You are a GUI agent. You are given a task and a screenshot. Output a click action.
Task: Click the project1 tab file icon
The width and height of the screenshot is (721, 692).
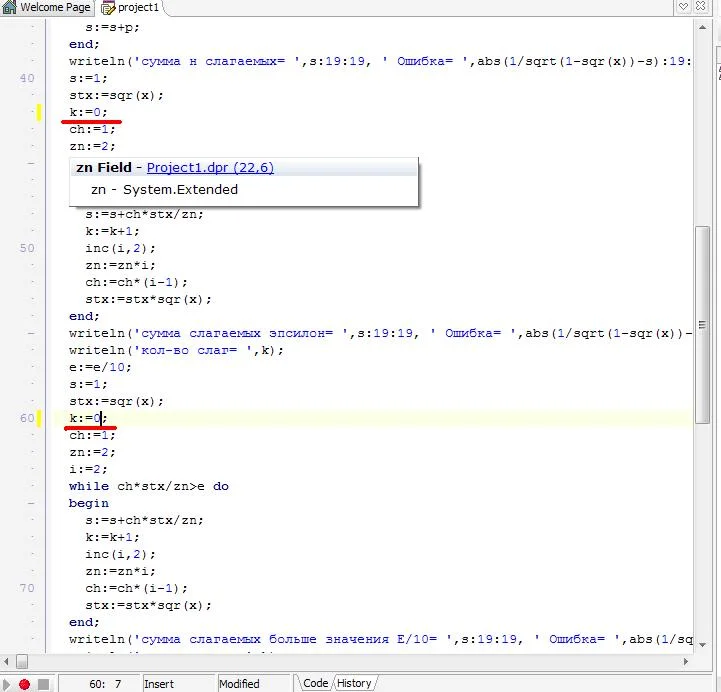(x=108, y=8)
